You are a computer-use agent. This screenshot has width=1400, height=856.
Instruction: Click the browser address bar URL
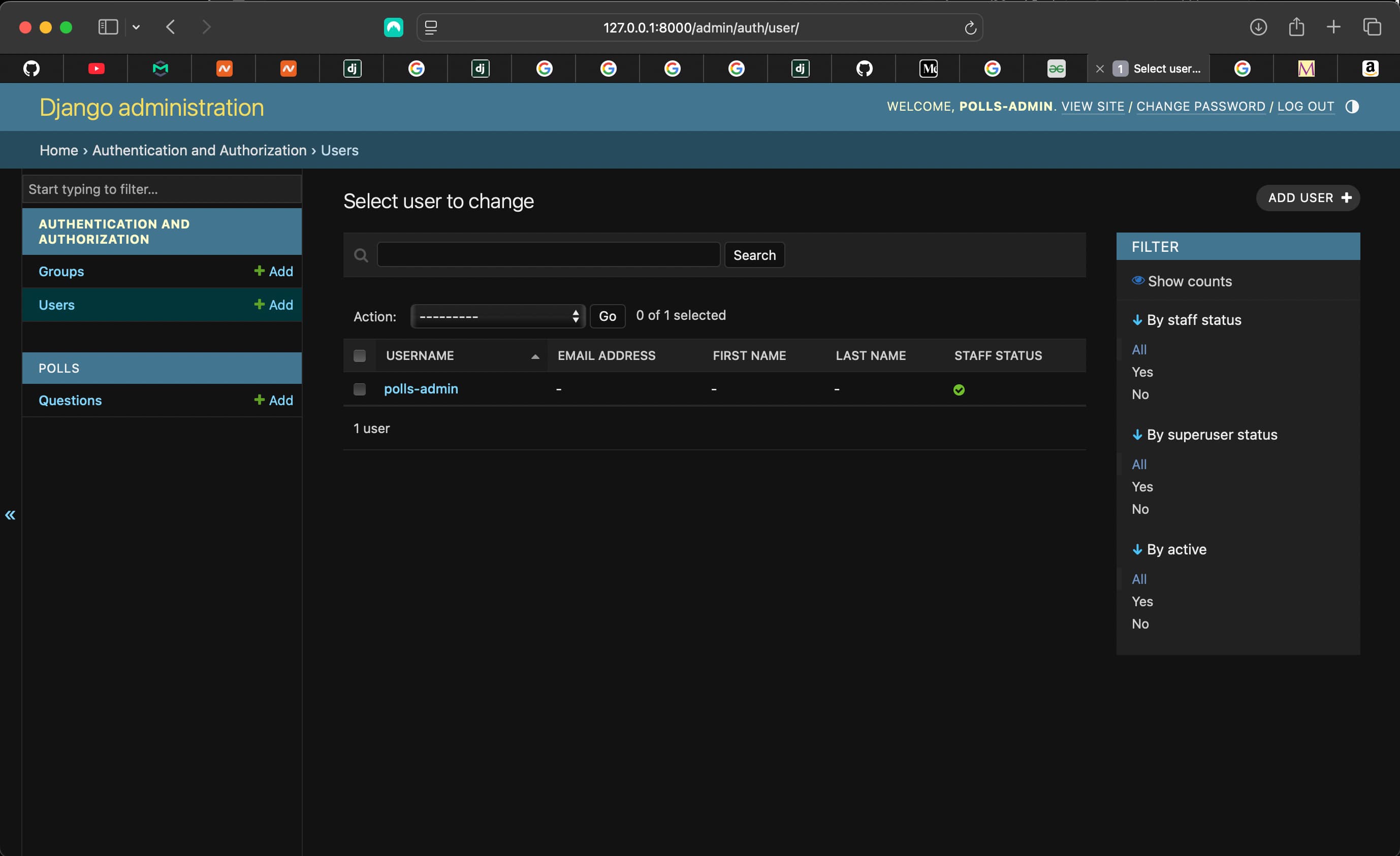[701, 27]
